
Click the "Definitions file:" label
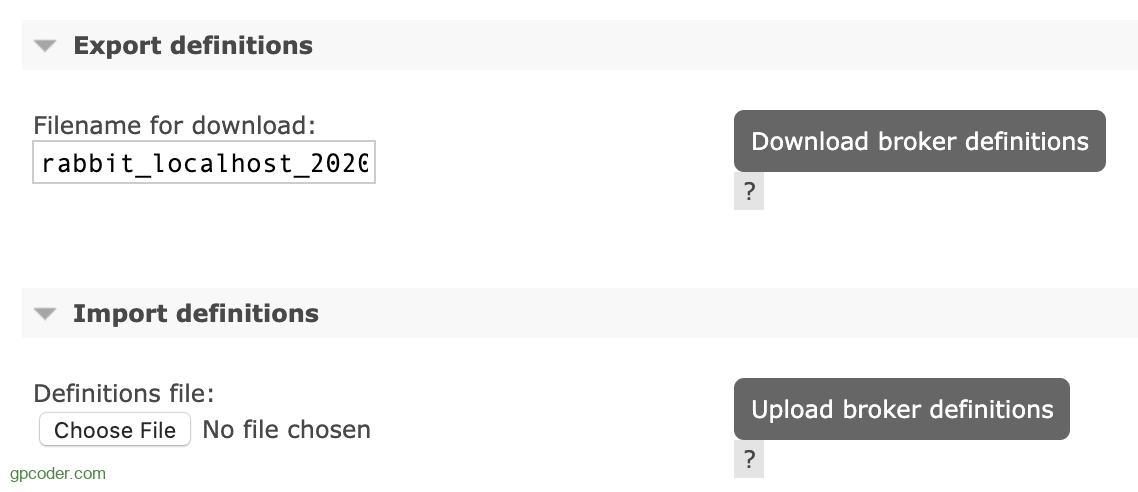[x=124, y=394]
